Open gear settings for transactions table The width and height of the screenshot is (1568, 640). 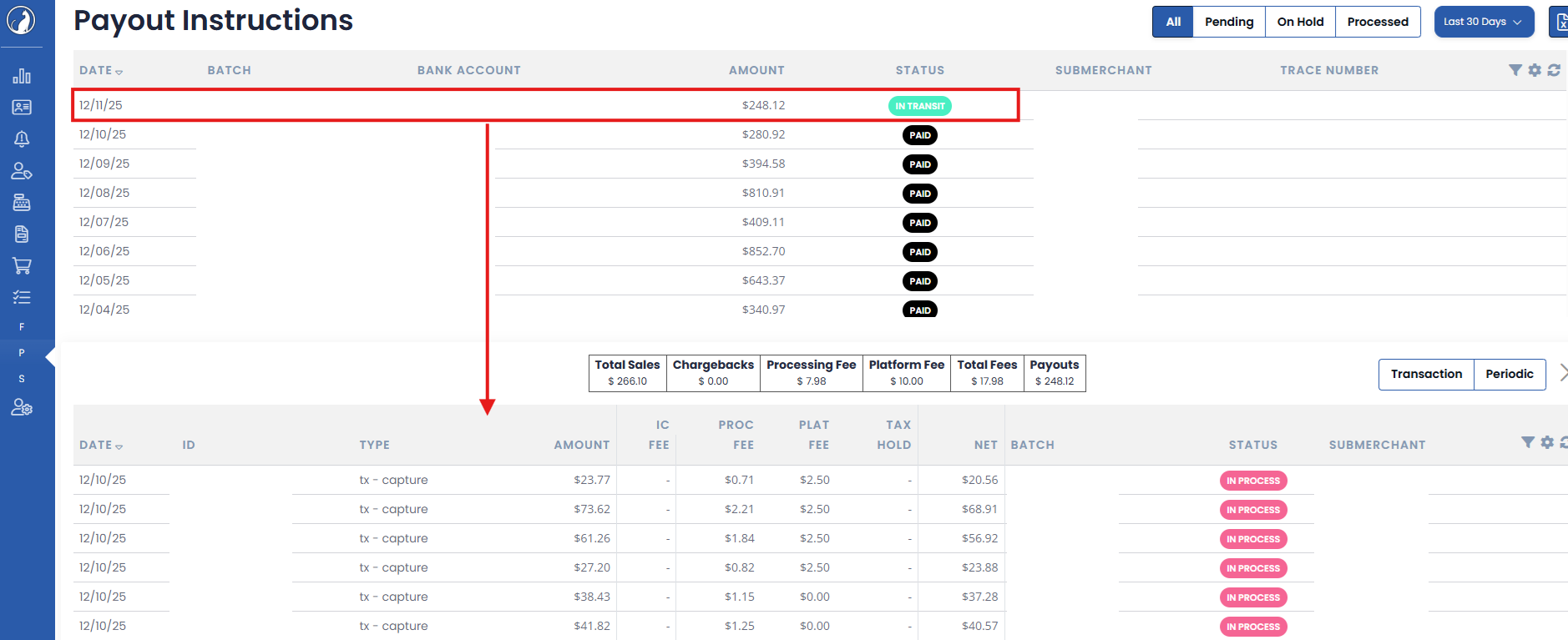click(1547, 442)
